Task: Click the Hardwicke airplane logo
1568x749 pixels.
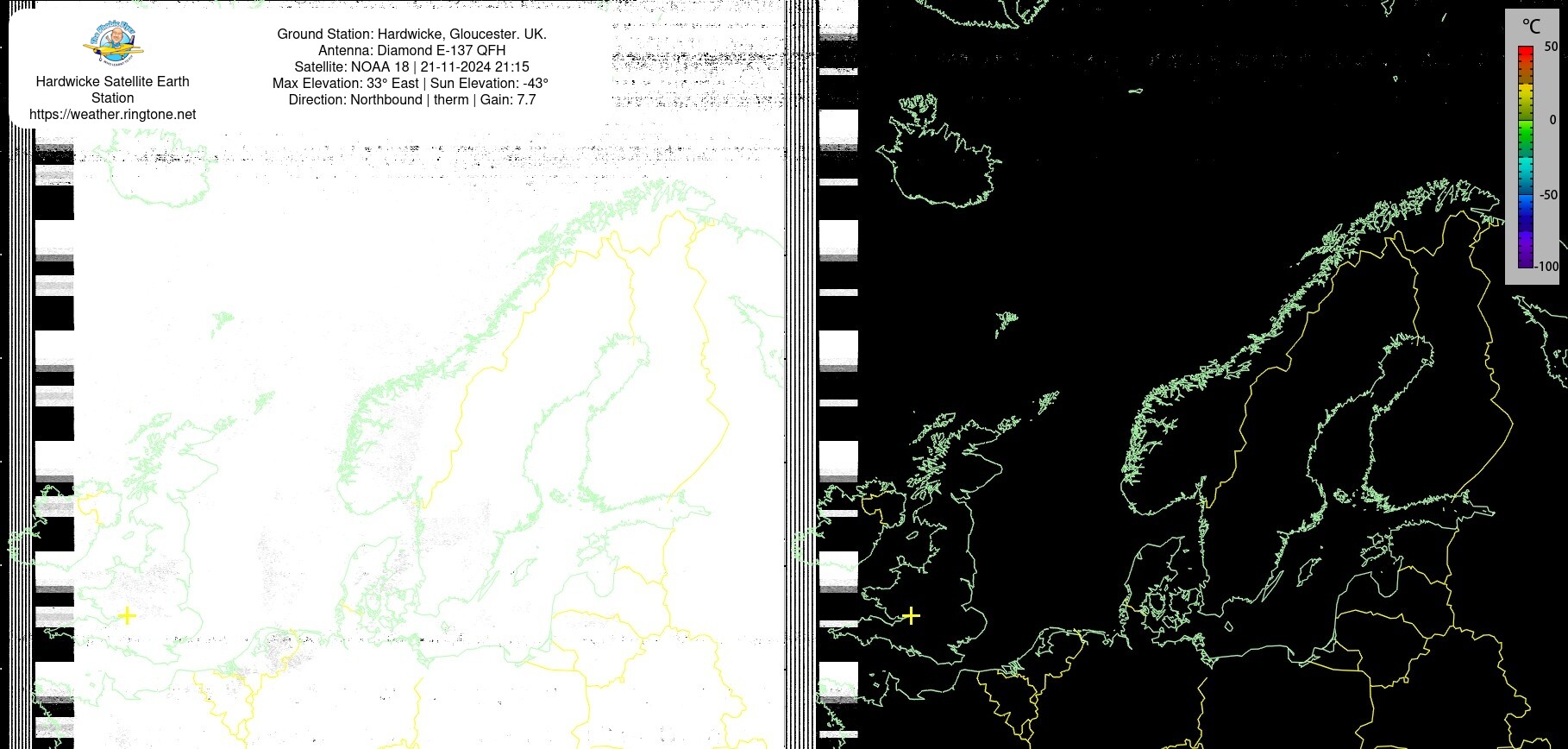Action: tap(113, 45)
